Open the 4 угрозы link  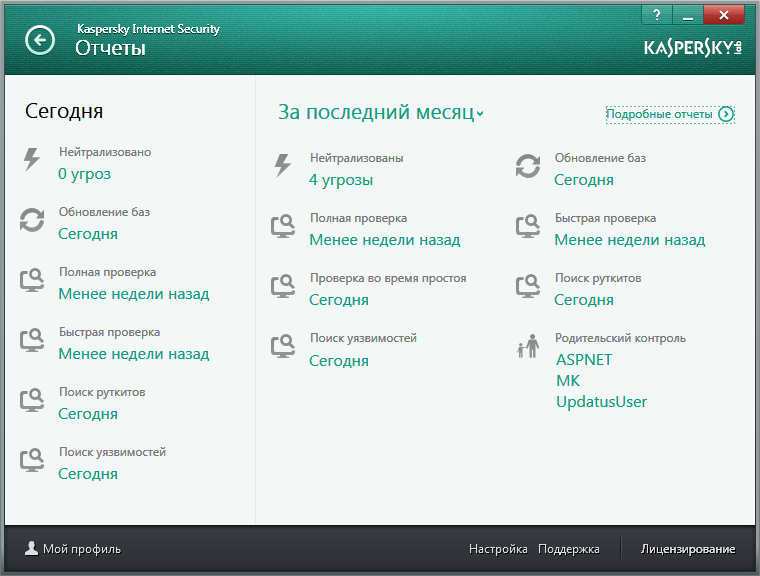click(x=341, y=180)
